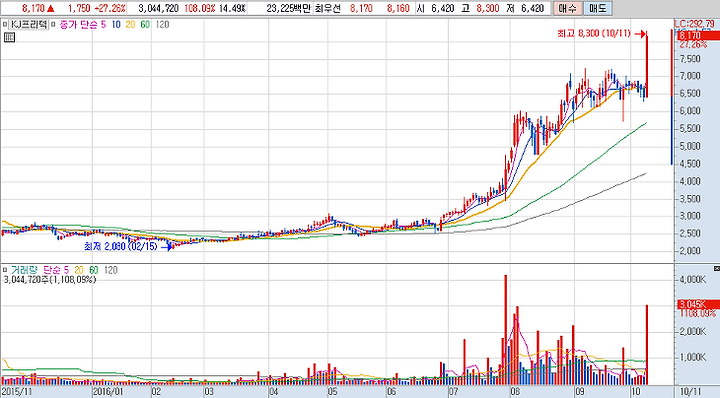This screenshot has height=398, width=720.
Task: Click the 2016/01 date axis label
Action: click(108, 392)
